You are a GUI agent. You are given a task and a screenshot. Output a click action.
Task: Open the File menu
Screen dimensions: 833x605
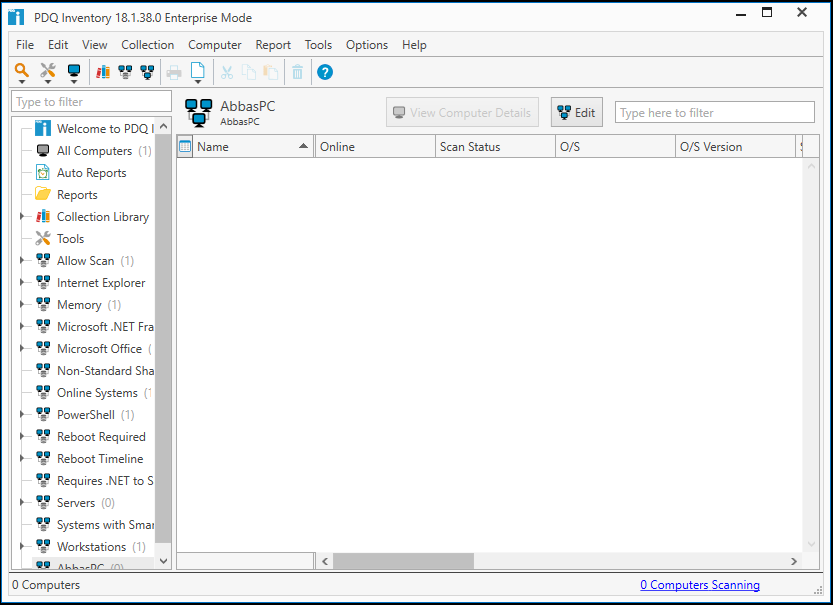(25, 45)
